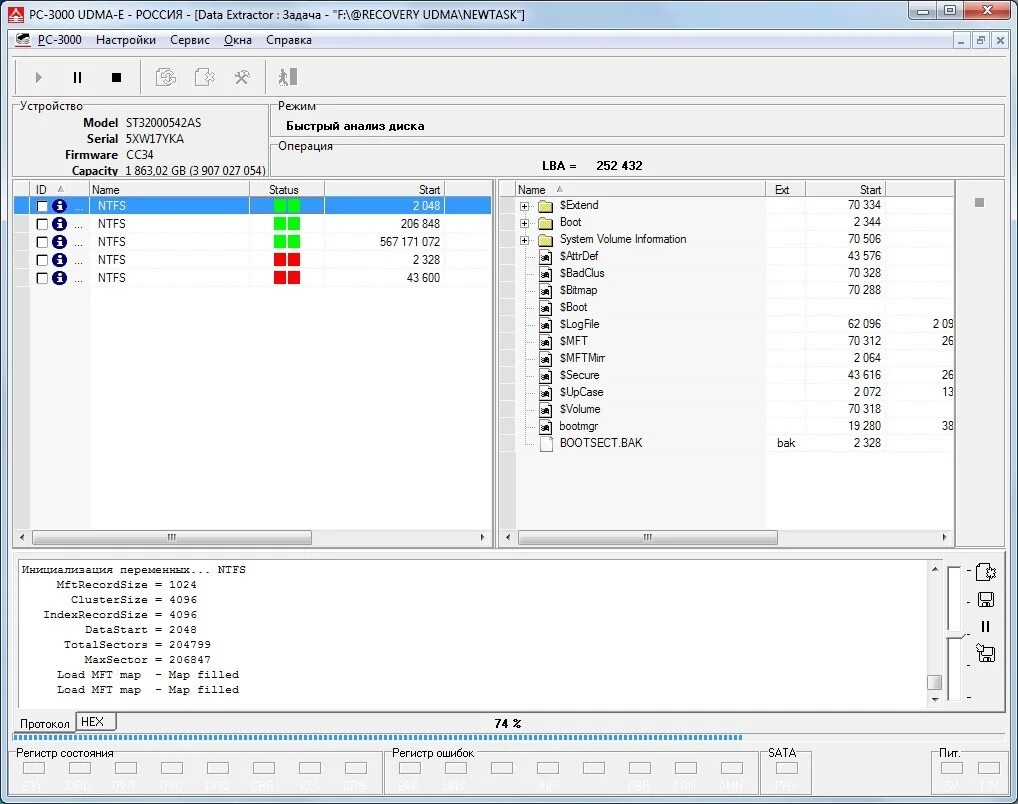Screen dimensions: 1018x804
Task: Click the $AttrDef file icon
Action: (545, 257)
